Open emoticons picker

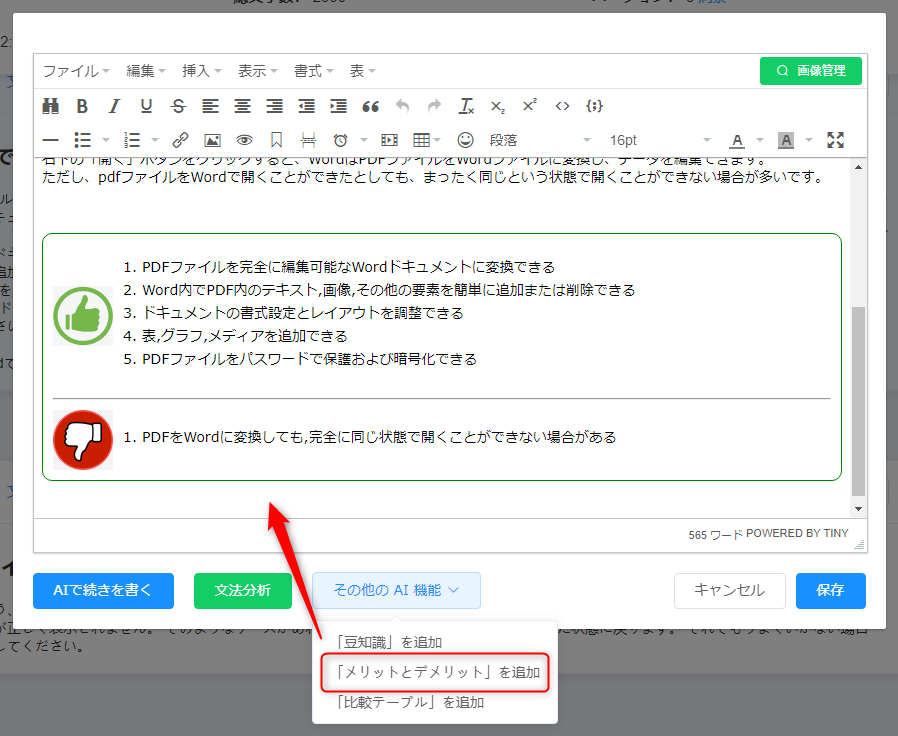click(x=466, y=140)
